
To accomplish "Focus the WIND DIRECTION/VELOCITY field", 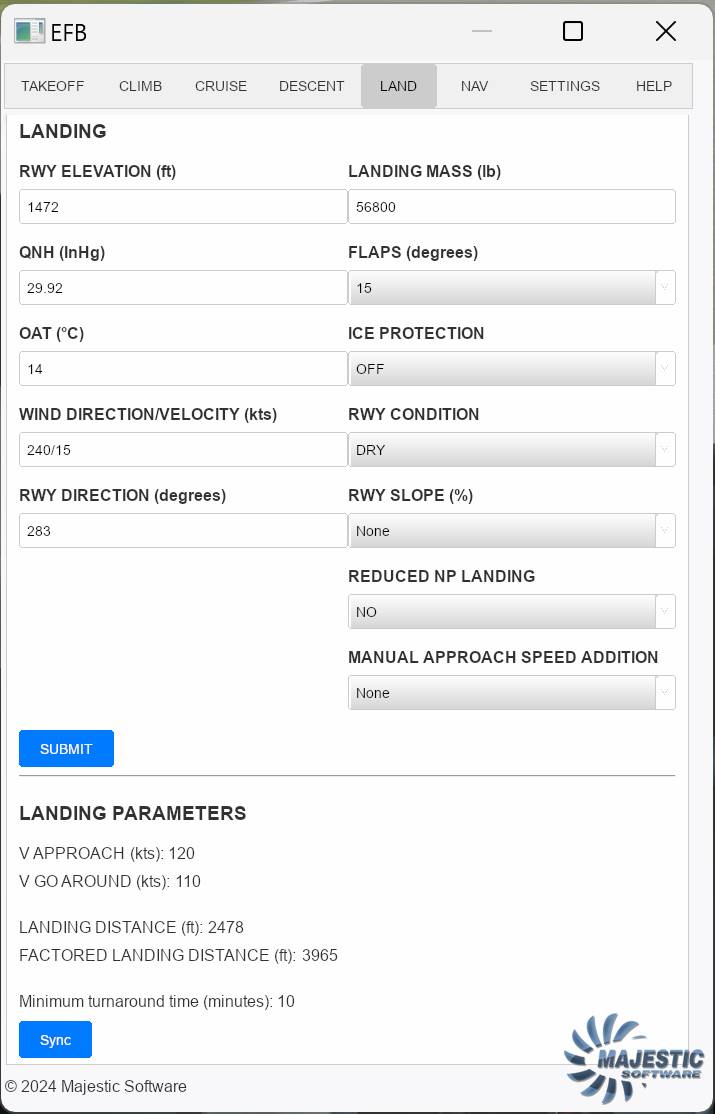I will tap(183, 450).
